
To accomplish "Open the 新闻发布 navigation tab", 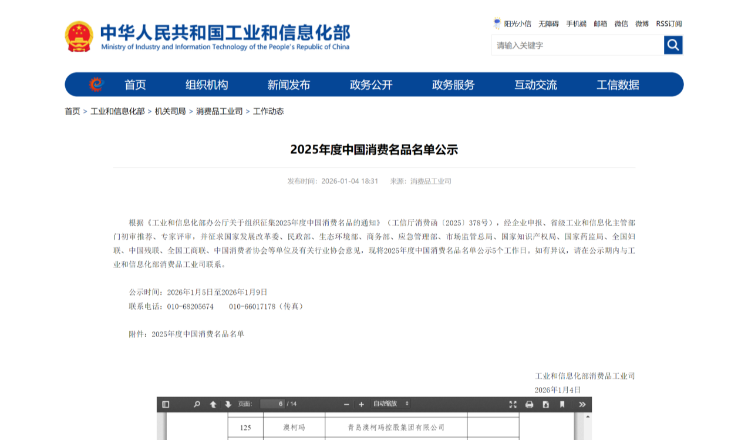I will point(288,85).
